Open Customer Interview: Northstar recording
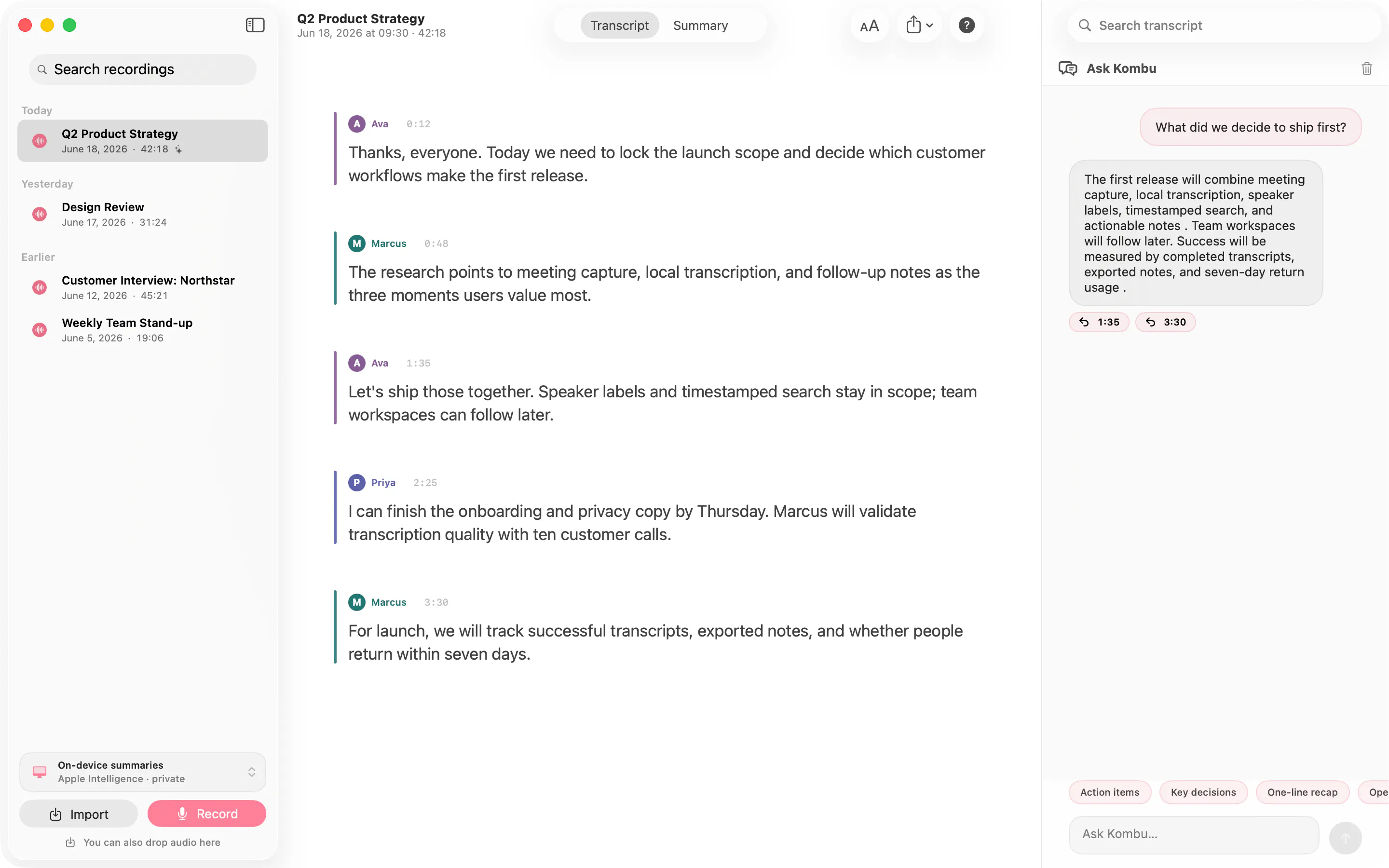 142,287
